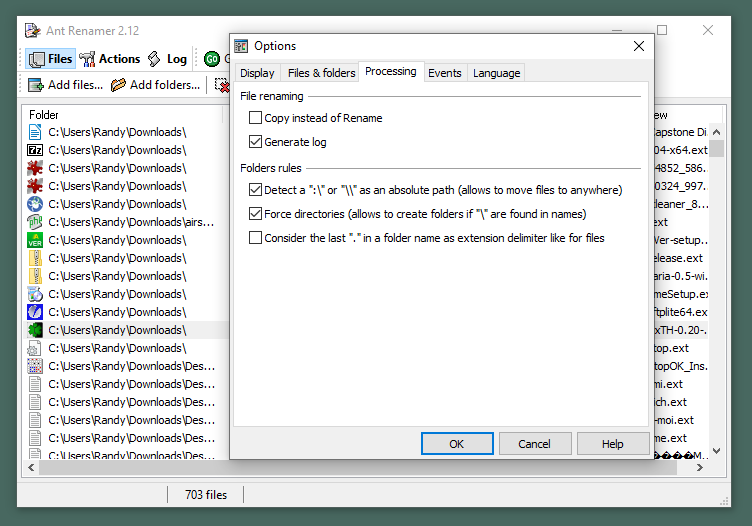The height and width of the screenshot is (526, 752).
Task: Confirm options with the OK button
Action: click(457, 444)
